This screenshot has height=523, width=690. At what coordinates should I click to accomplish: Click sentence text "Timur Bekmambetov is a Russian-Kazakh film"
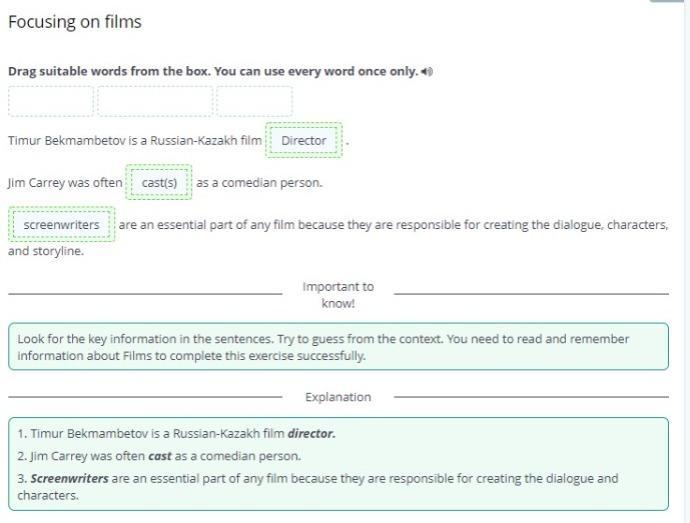click(134, 141)
